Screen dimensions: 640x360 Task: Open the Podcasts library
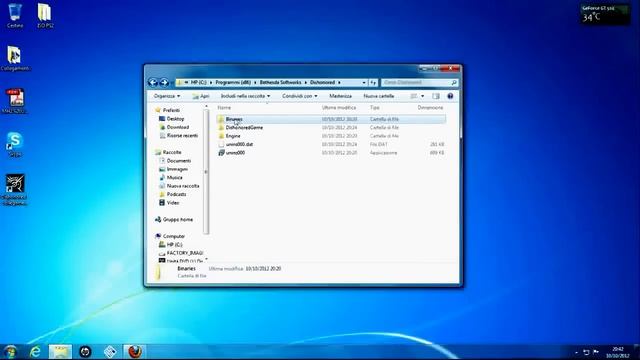pyautogui.click(x=176, y=194)
